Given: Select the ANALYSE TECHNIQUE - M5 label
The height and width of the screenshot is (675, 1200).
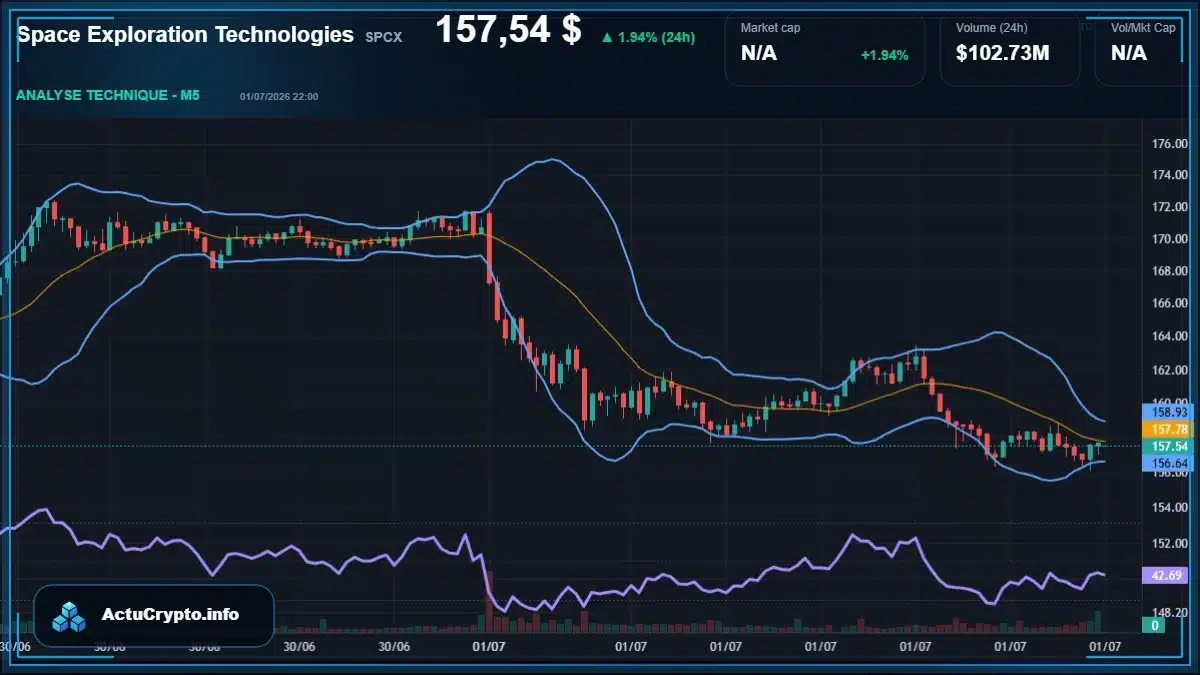Looking at the screenshot, I should point(108,95).
